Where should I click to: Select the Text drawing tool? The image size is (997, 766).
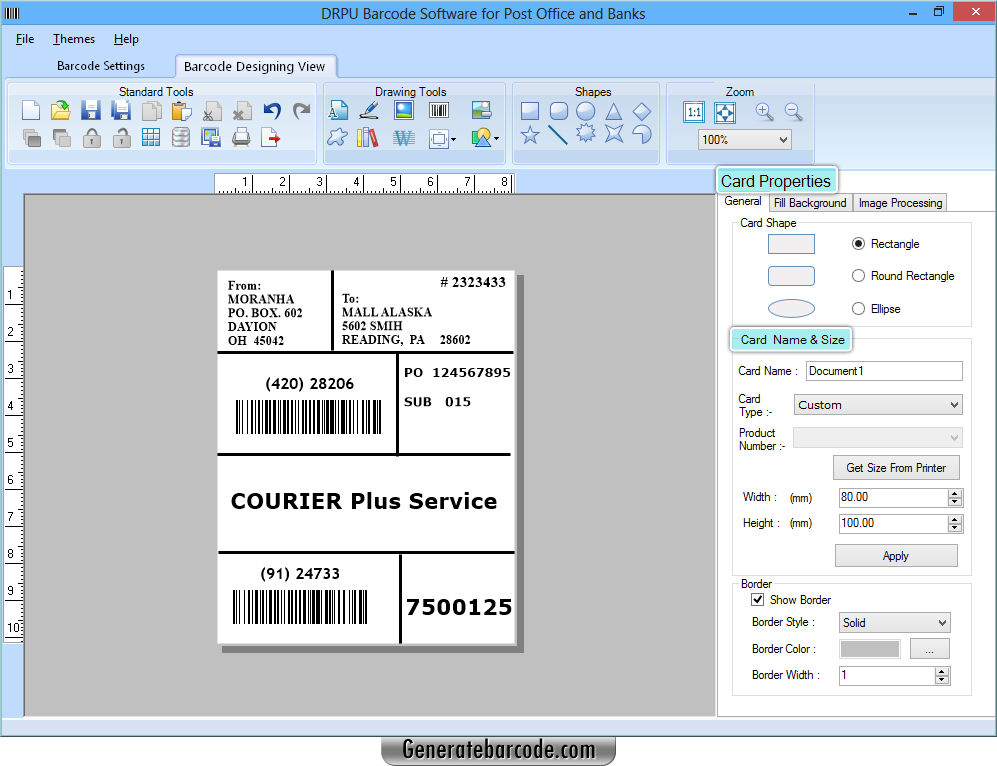point(338,110)
